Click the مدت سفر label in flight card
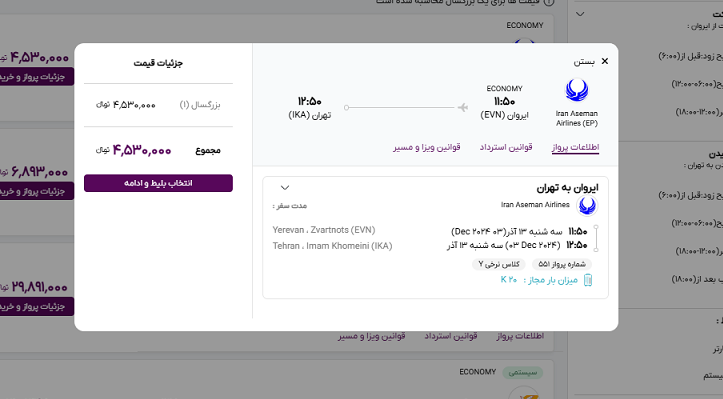 (x=290, y=206)
